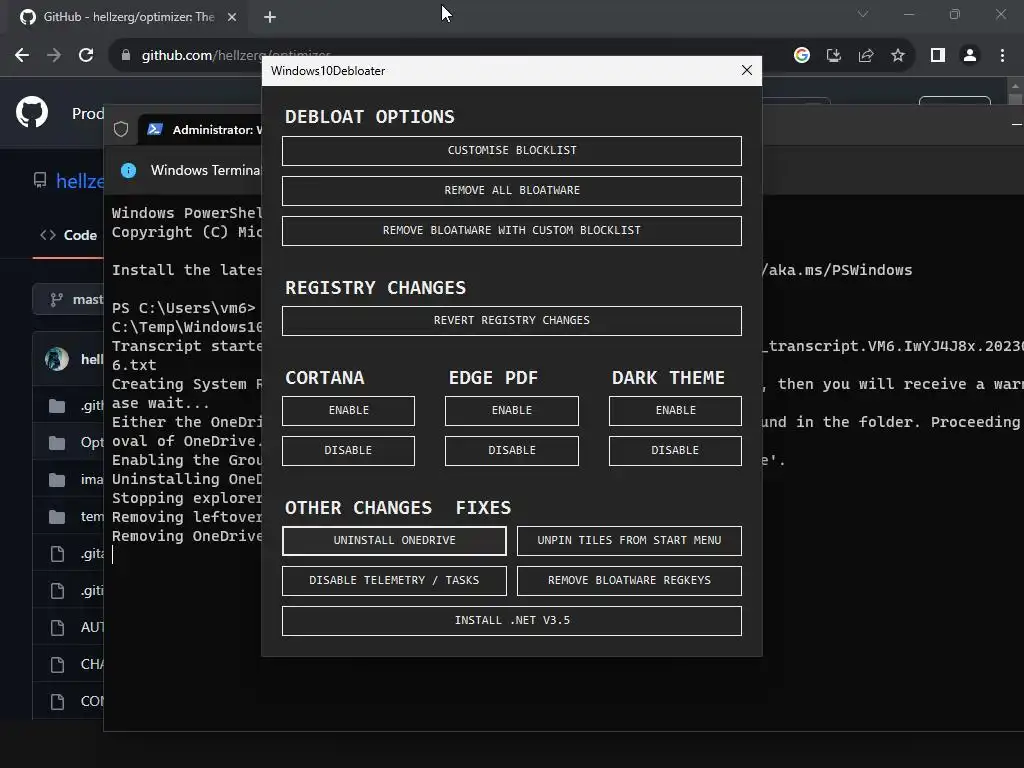Close the Windows10Debloater dialog

tap(746, 70)
